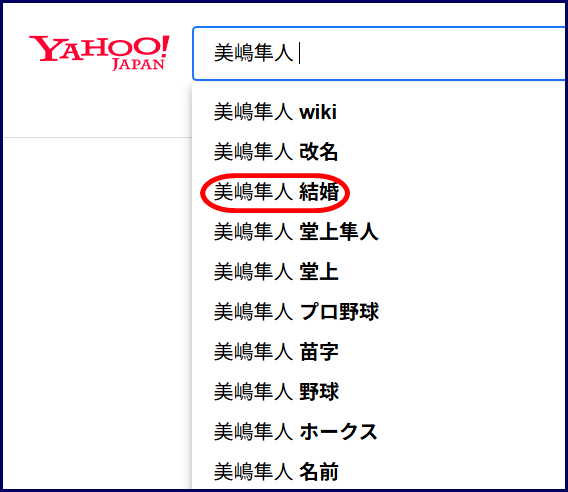Viewport: 568px width, 492px height.
Task: Select the 美嶋隼人 ホークス suggestion
Action: 379,432
